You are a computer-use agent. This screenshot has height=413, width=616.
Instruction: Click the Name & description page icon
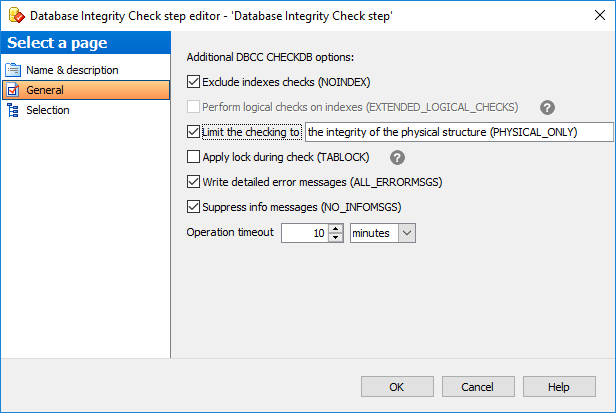coord(13,70)
